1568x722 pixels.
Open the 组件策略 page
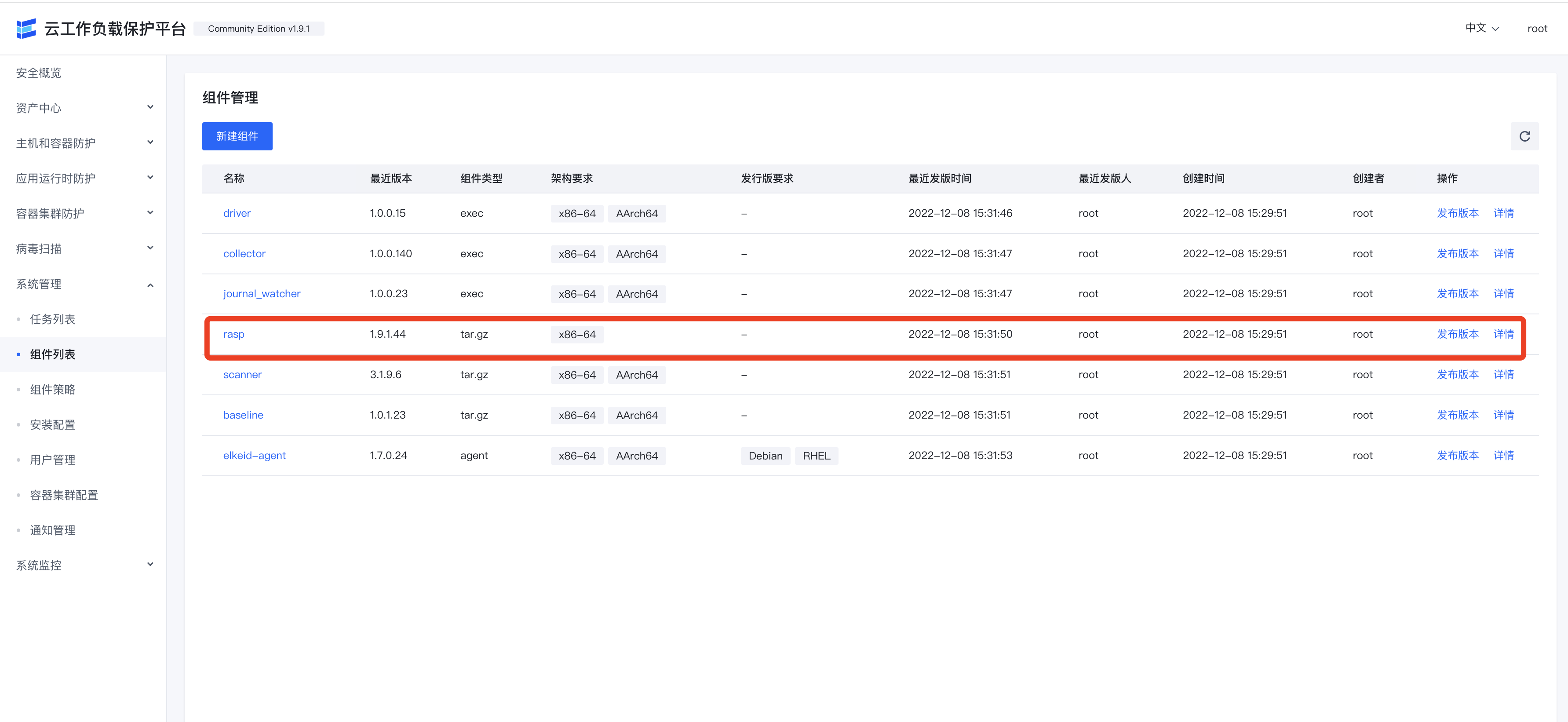pos(52,389)
